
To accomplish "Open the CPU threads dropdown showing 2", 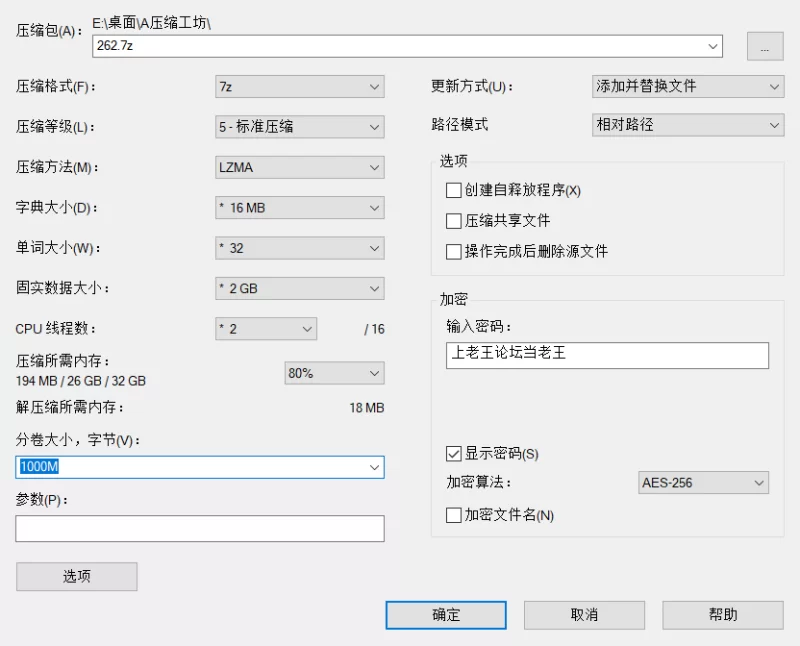I will [266, 329].
